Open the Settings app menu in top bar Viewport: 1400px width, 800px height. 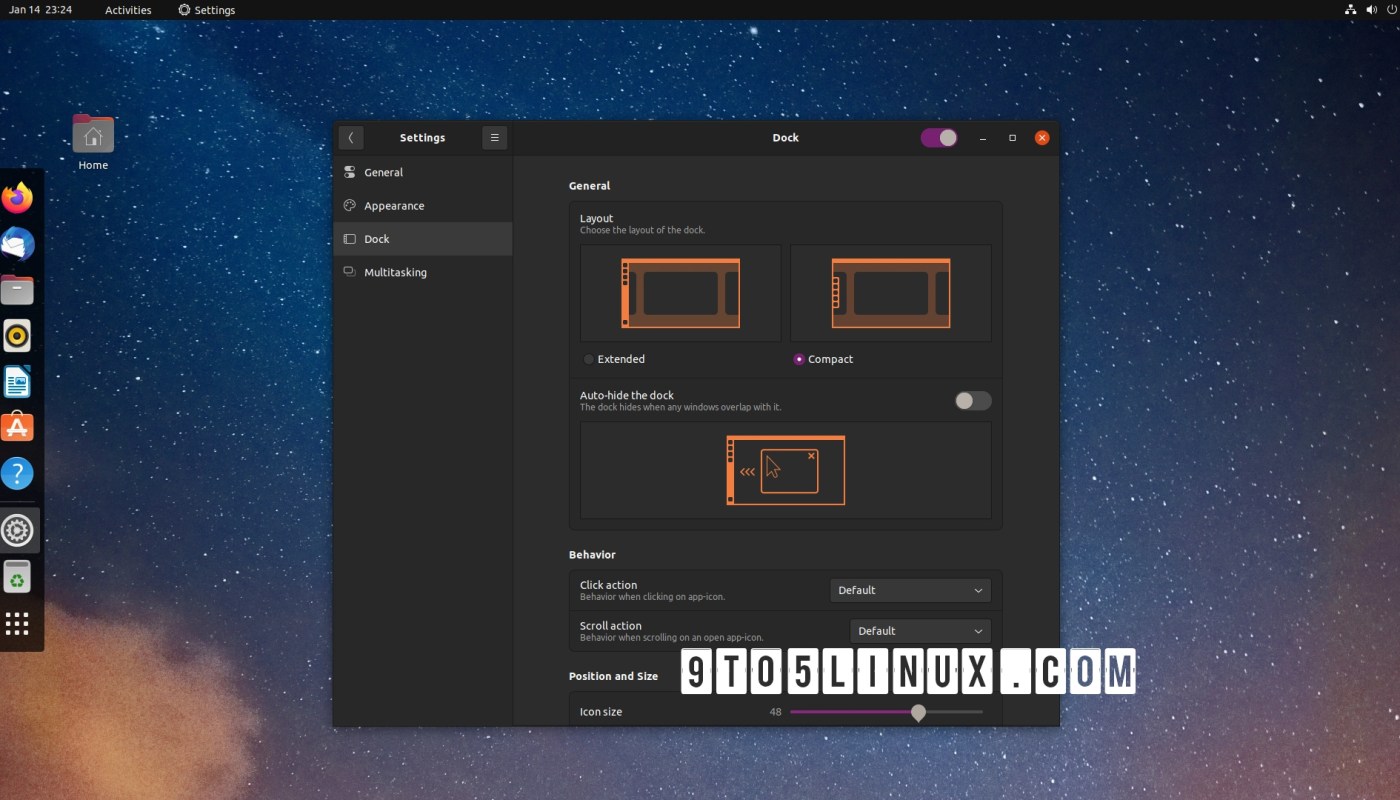[x=207, y=10]
